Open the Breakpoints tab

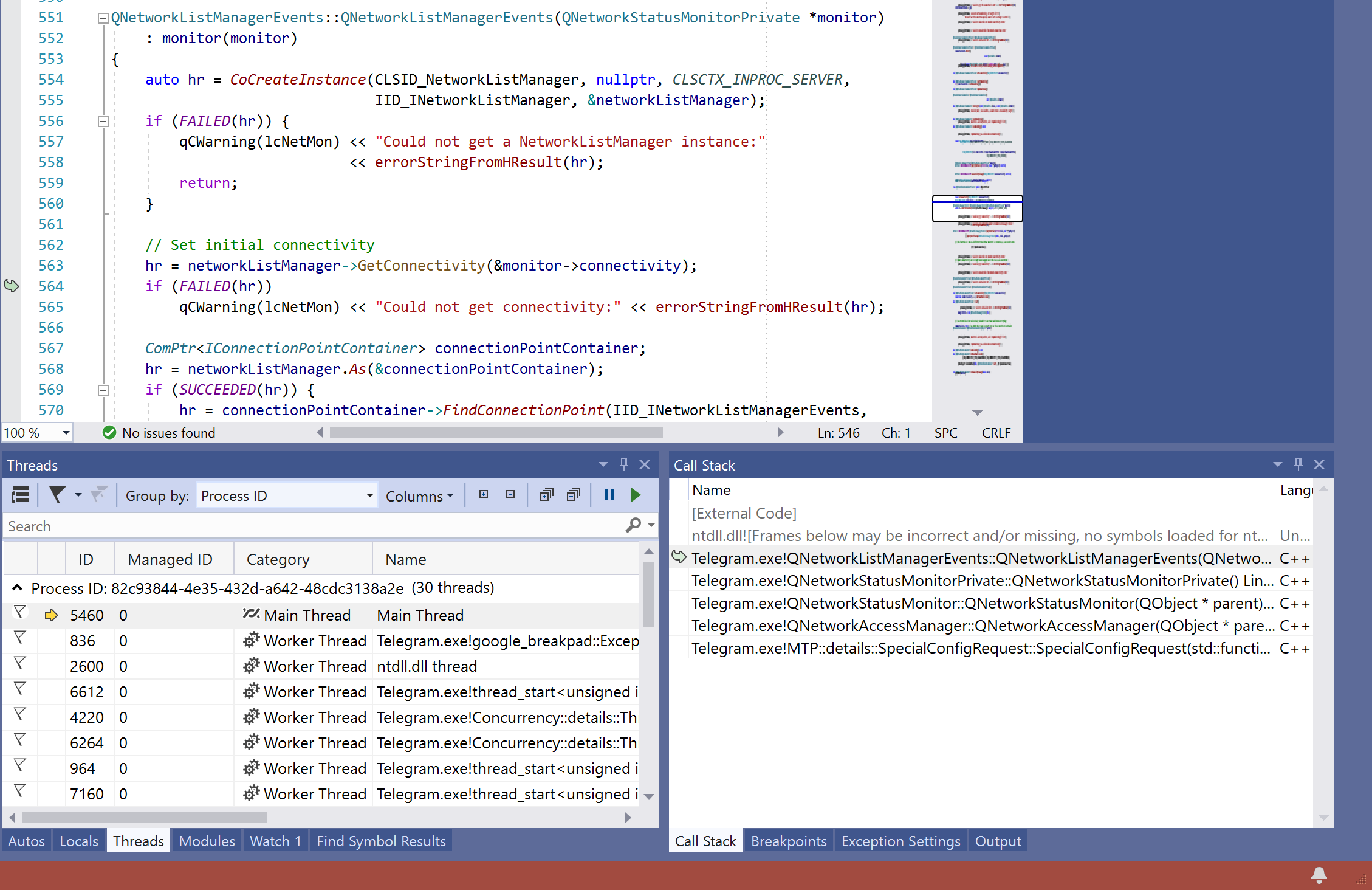point(788,841)
